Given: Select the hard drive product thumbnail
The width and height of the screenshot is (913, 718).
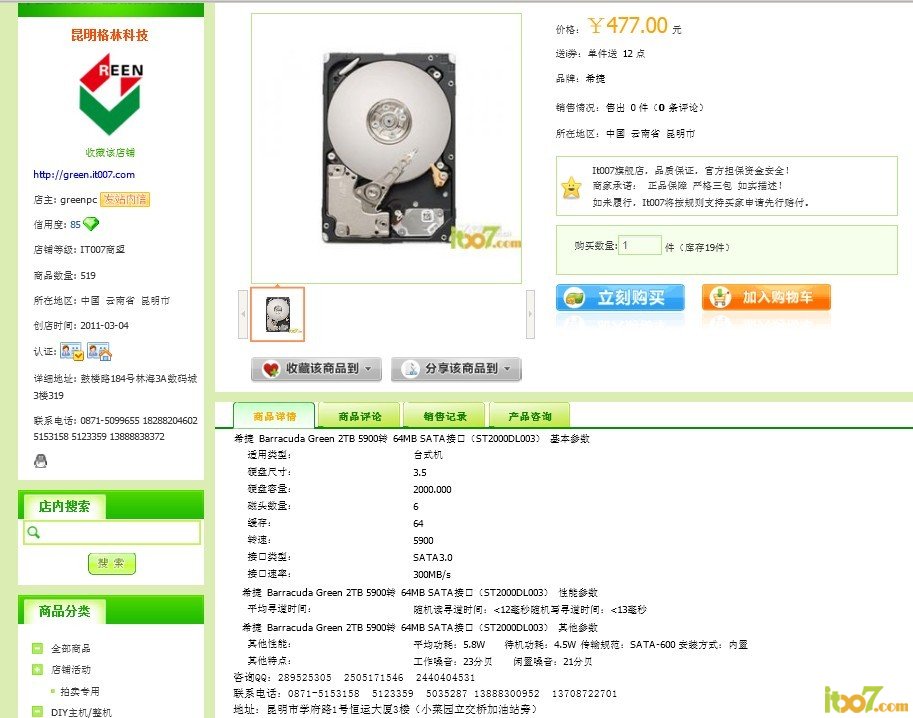Looking at the screenshot, I should click(278, 314).
